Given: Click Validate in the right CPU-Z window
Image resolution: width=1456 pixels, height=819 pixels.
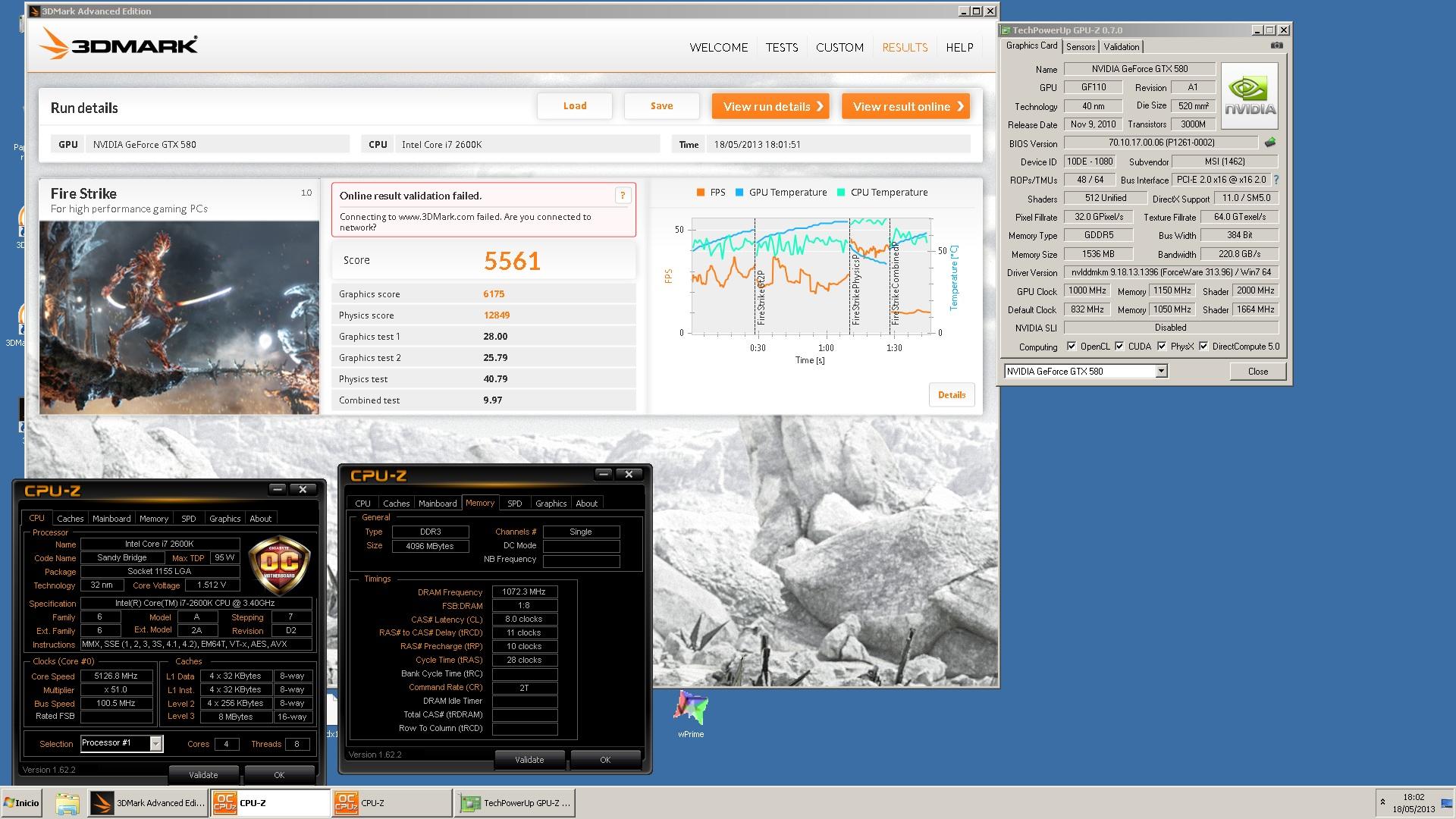Looking at the screenshot, I should (x=529, y=760).
